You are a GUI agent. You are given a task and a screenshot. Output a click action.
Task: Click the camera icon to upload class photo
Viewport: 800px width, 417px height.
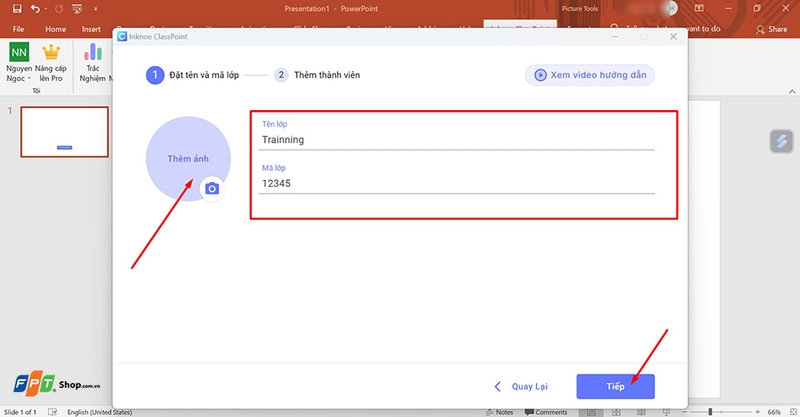[x=212, y=189]
